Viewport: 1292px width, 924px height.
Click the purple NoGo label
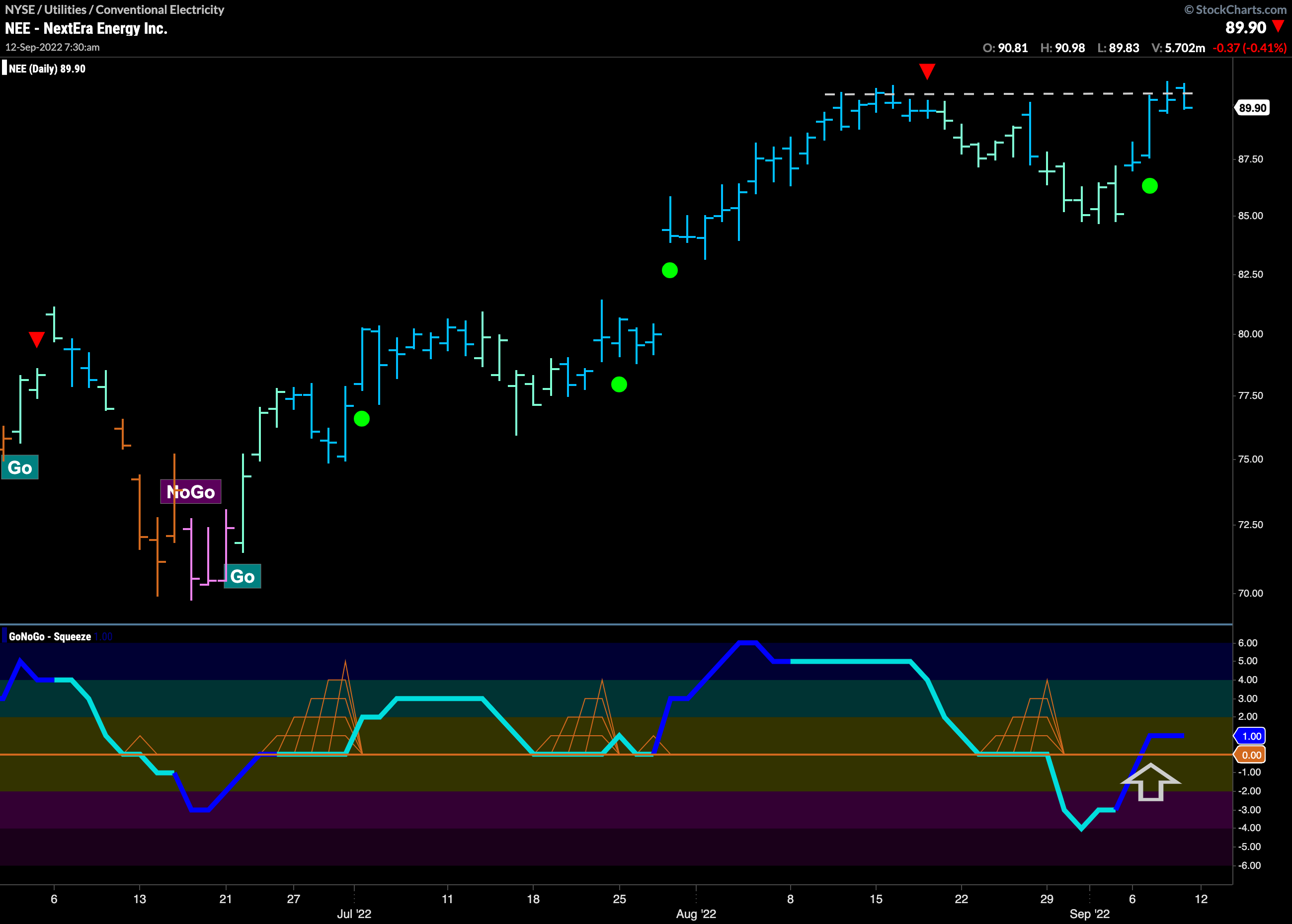point(191,492)
